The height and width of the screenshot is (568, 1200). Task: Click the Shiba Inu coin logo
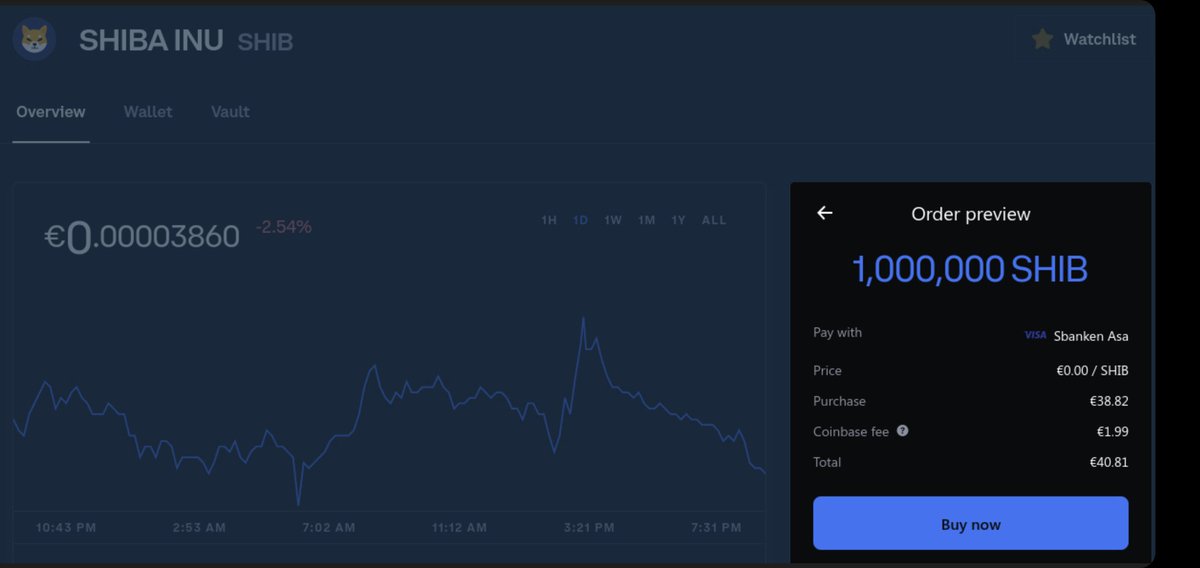pyautogui.click(x=34, y=40)
